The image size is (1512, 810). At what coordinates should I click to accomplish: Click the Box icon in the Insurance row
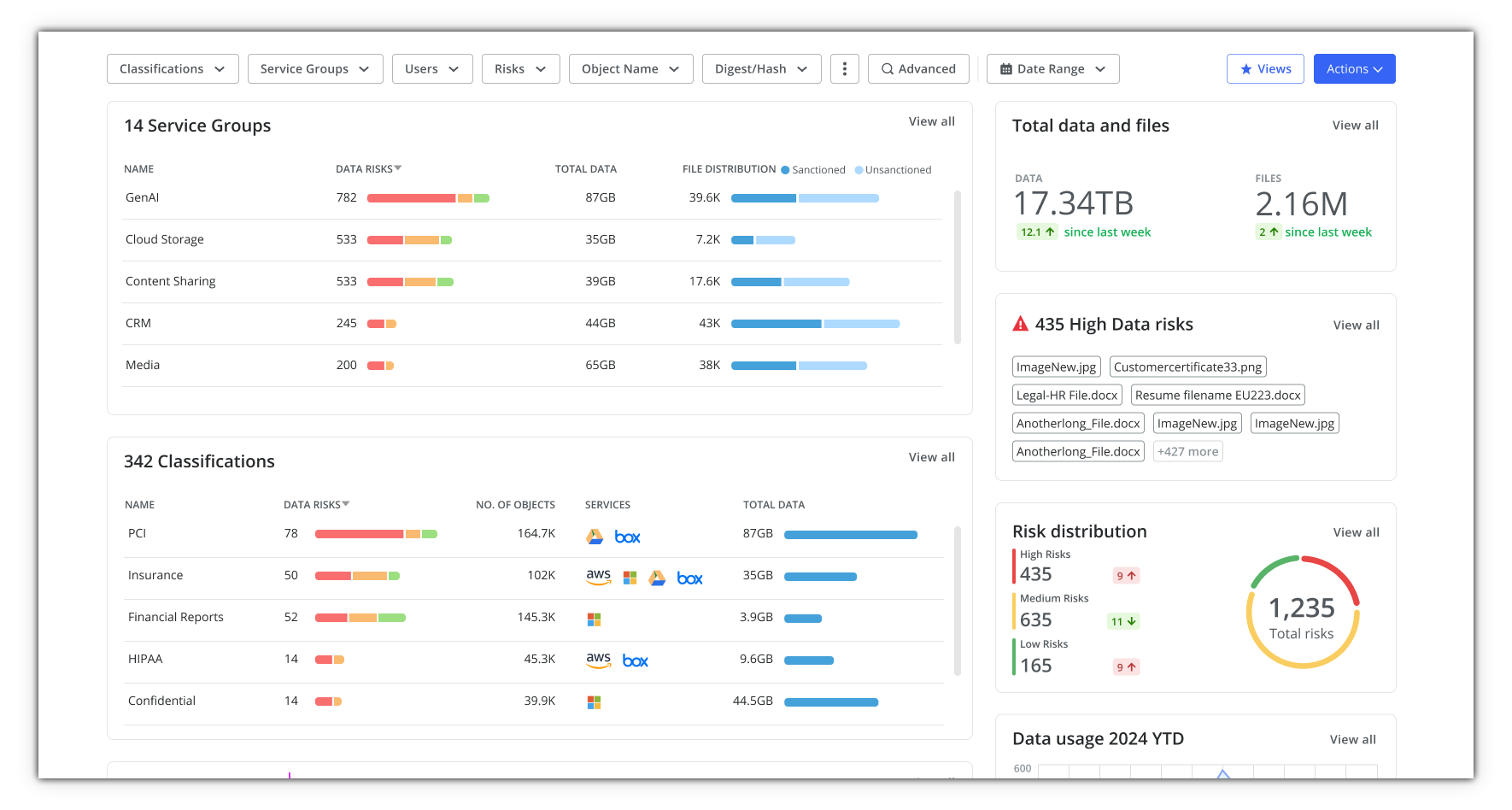tap(689, 578)
